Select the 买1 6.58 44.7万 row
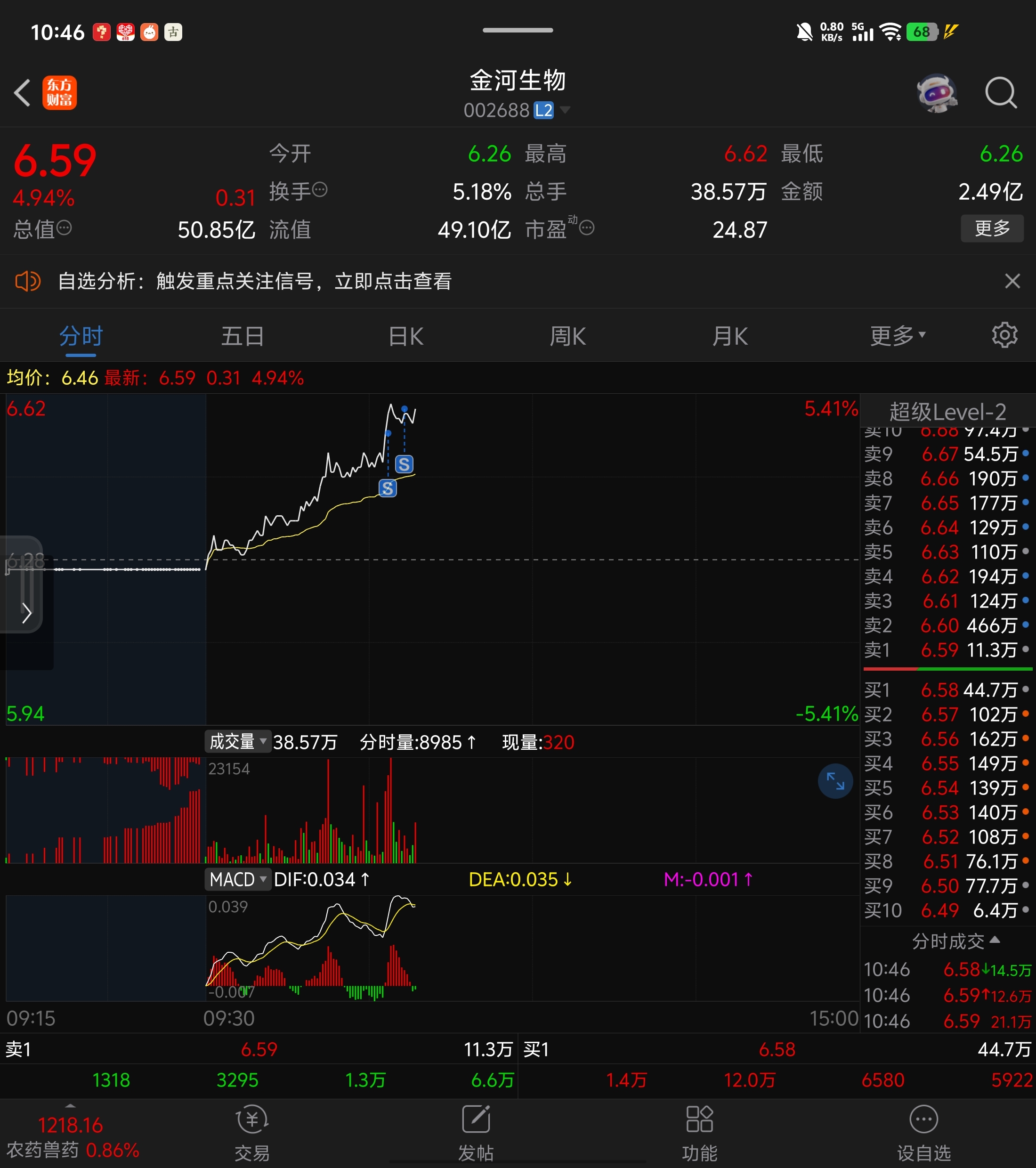The height and width of the screenshot is (1168, 1036). click(x=947, y=689)
